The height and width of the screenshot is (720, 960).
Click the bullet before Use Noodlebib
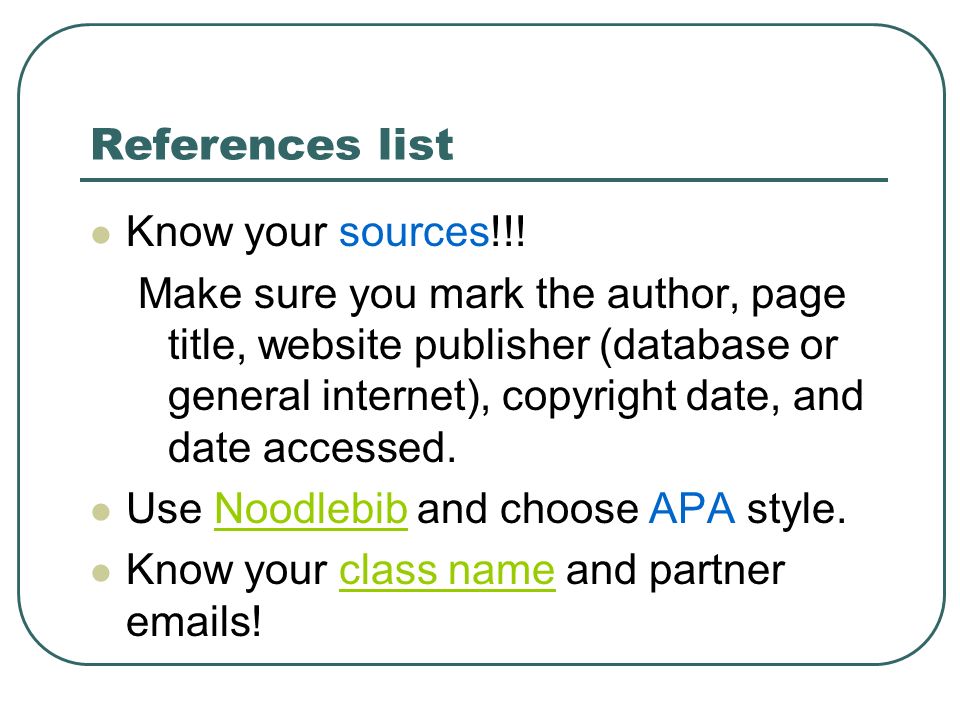[100, 512]
